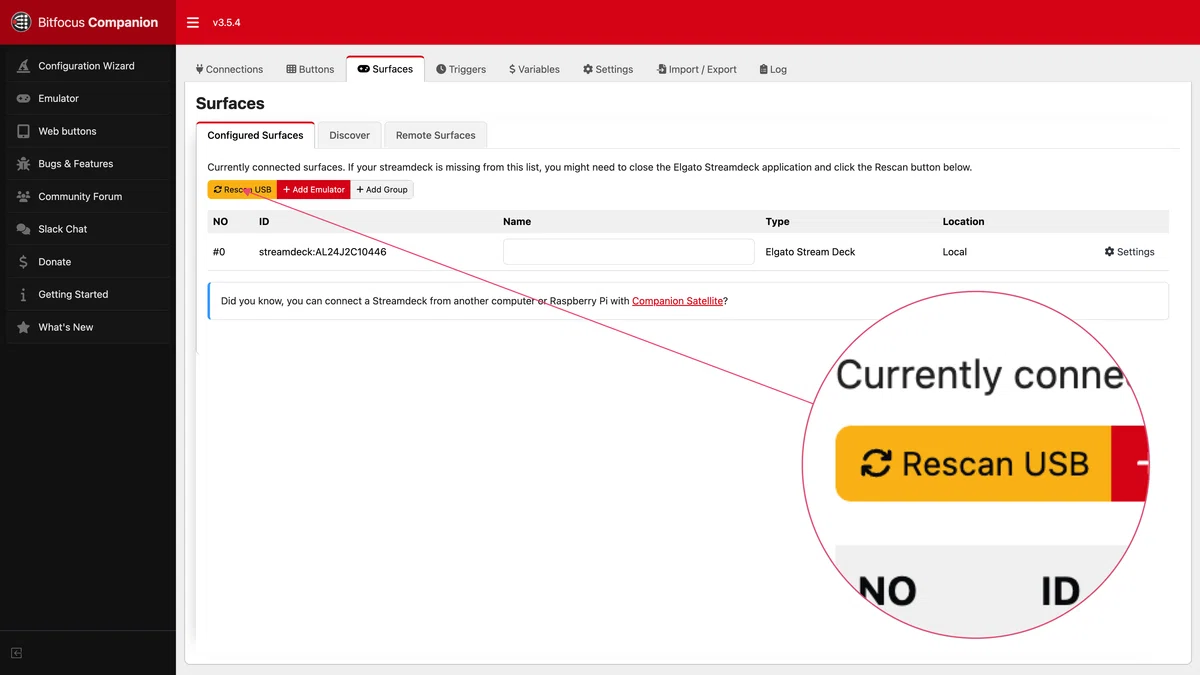
Task: Click the What's New star icon
Action: [23, 327]
